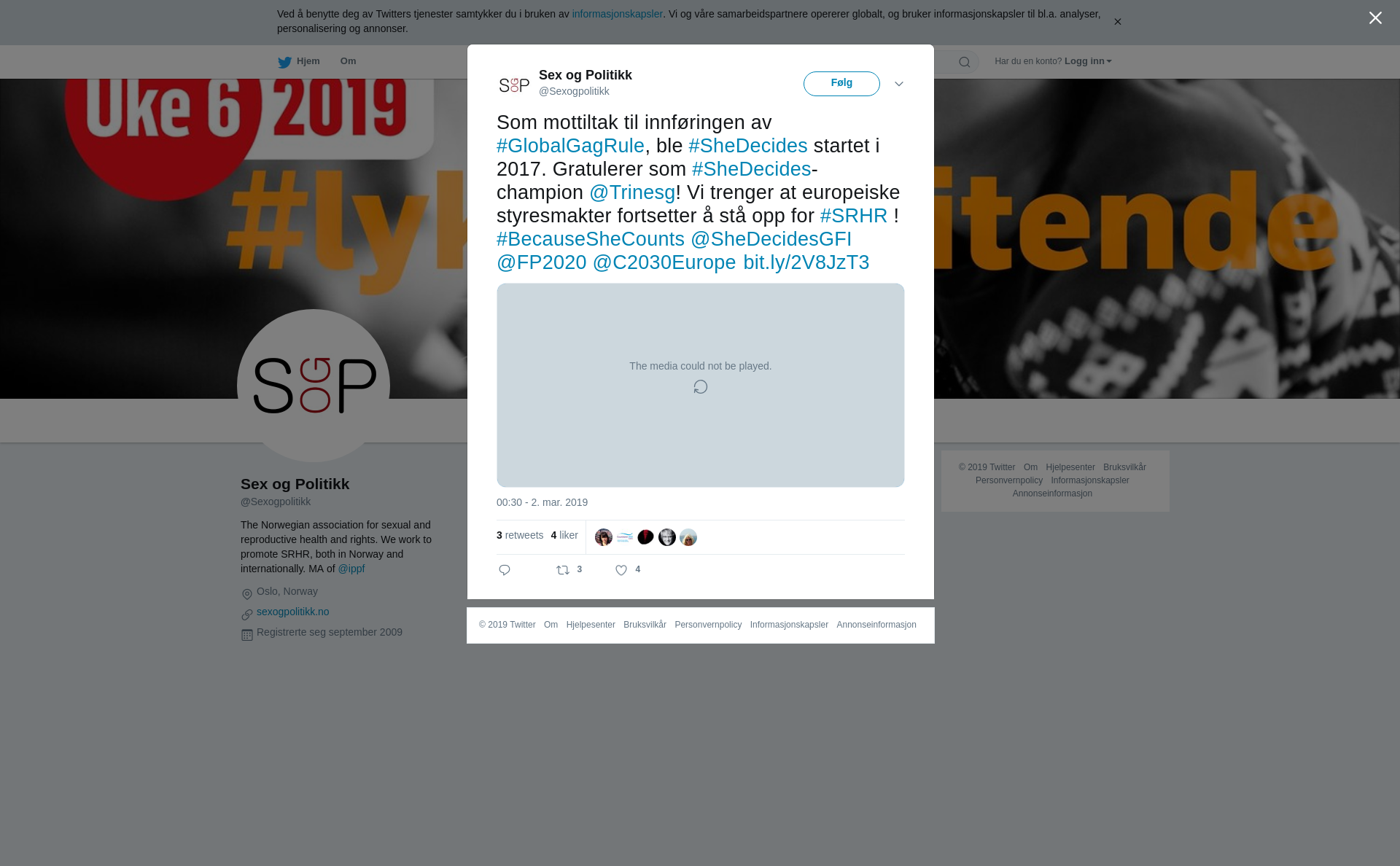Visit sexogpolitikk.no website link
The image size is (1400, 866).
(292, 612)
